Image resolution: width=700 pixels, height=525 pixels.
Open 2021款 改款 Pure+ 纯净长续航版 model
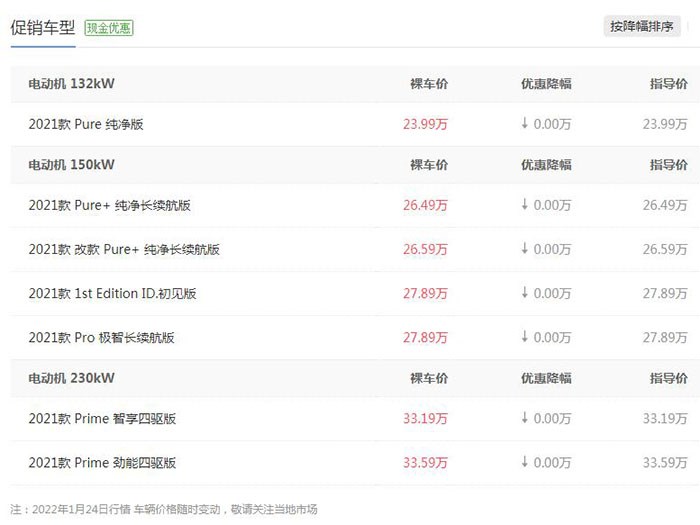(124, 249)
